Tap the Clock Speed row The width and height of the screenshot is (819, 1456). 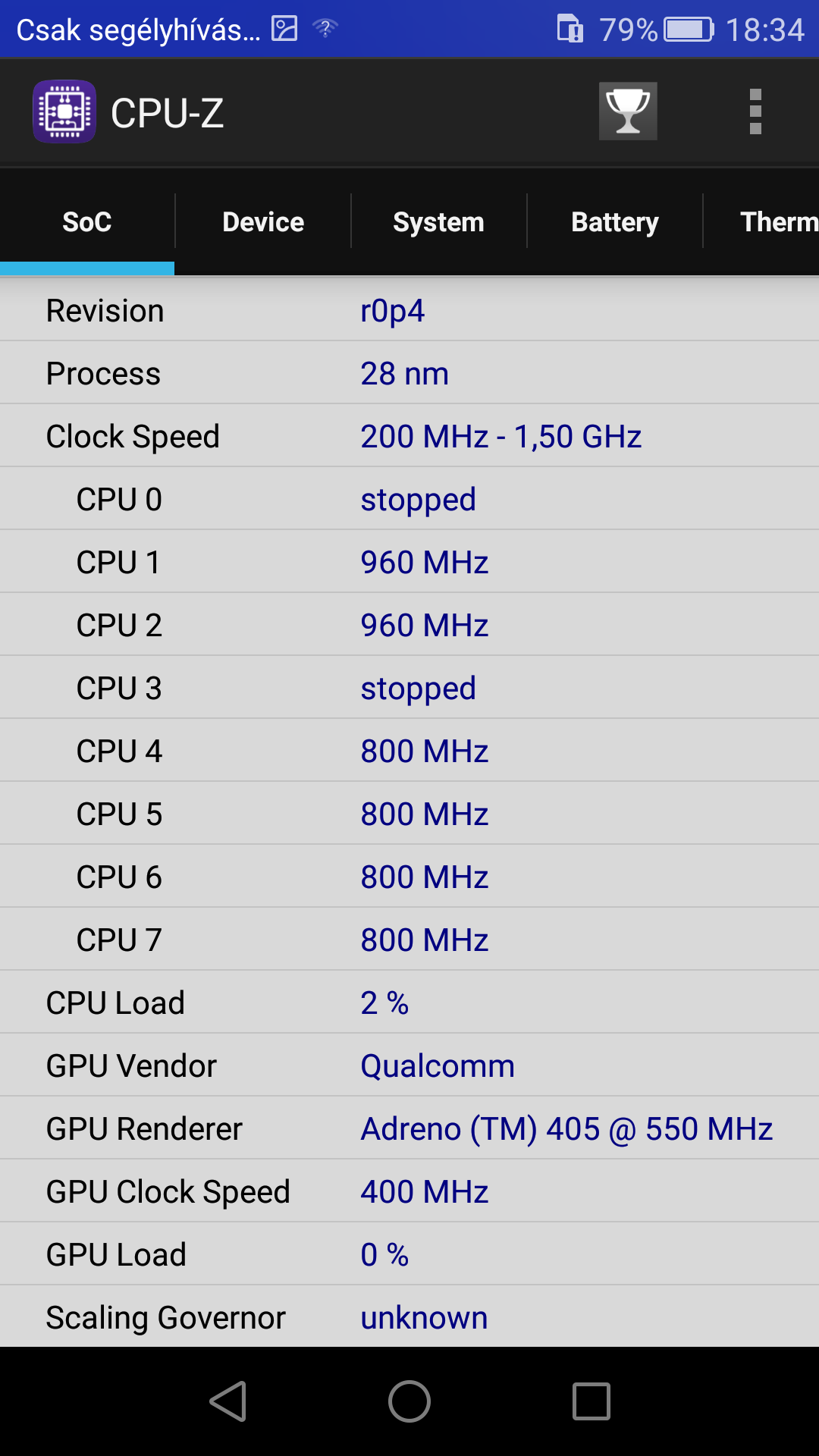pos(409,436)
